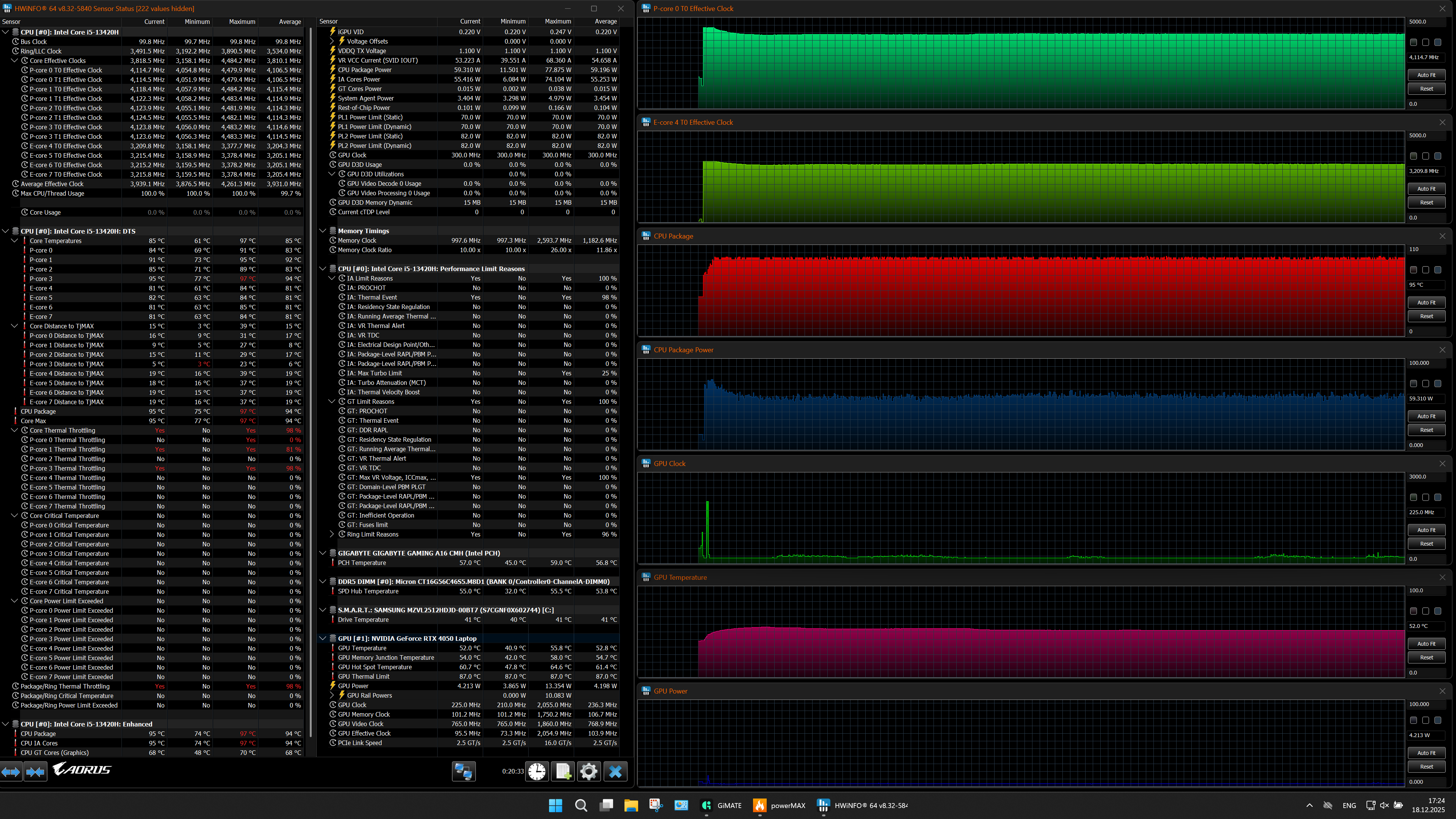Click the clock reset timer icon
Screen dimensions: 1456x819
coord(537,772)
